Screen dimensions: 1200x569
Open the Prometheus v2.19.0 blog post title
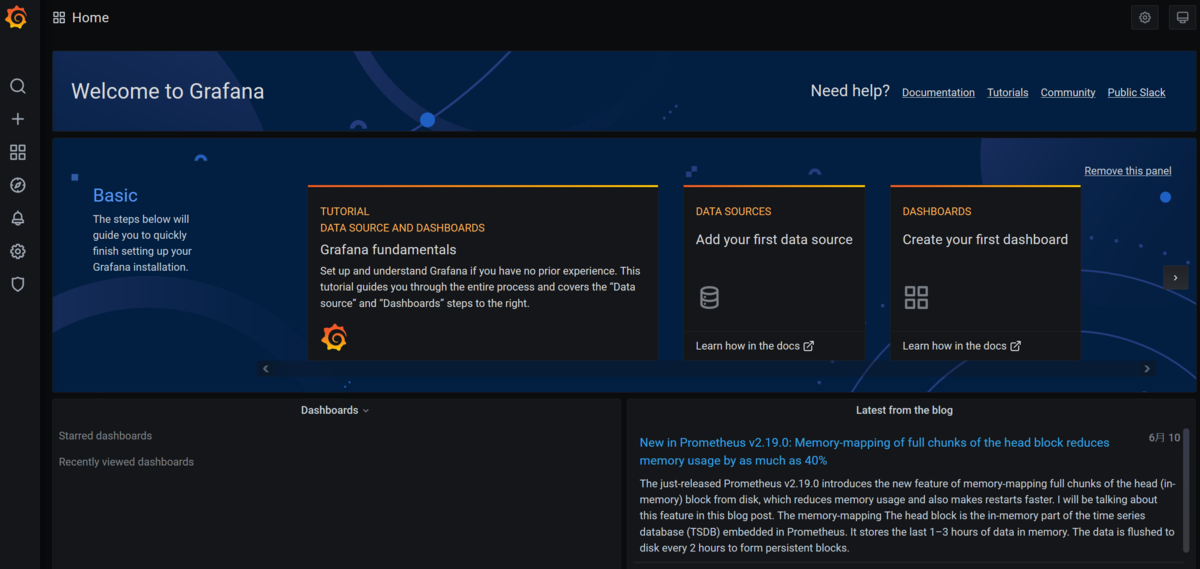(875, 452)
